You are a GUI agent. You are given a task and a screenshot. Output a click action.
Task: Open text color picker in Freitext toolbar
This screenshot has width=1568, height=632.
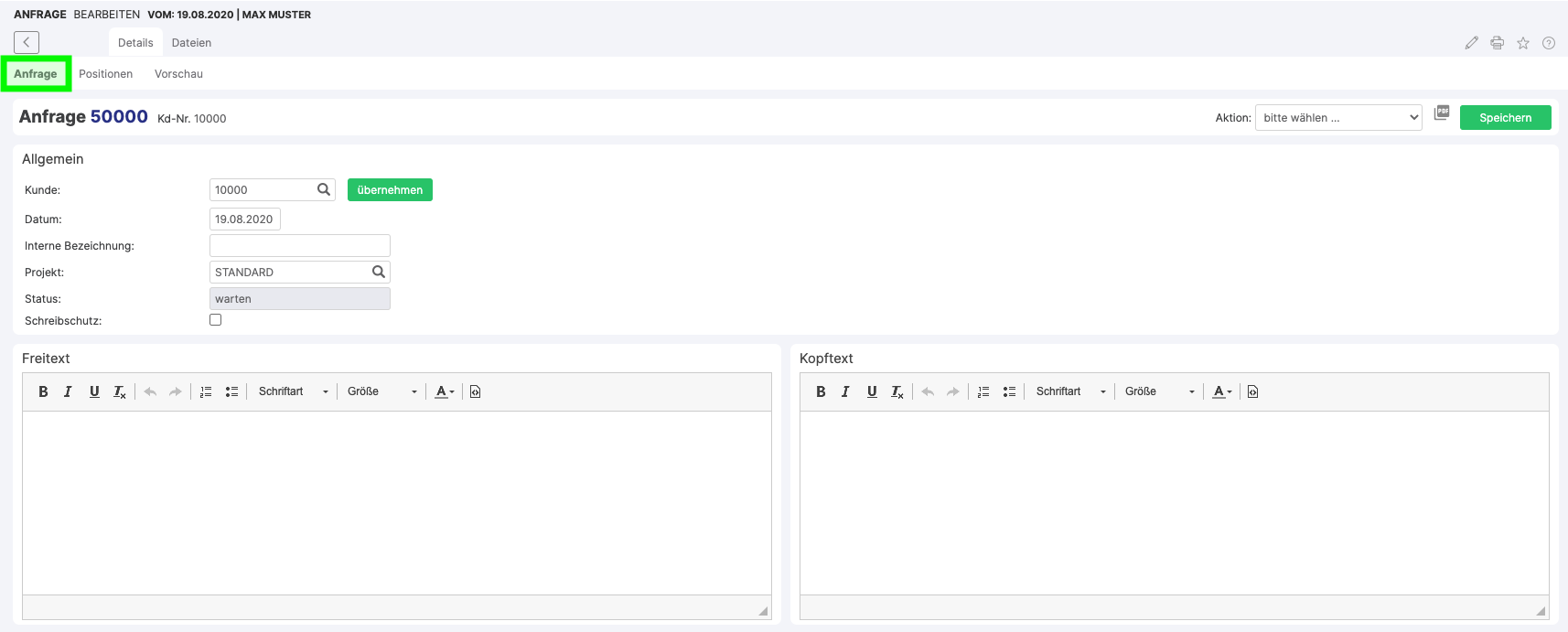tap(445, 391)
